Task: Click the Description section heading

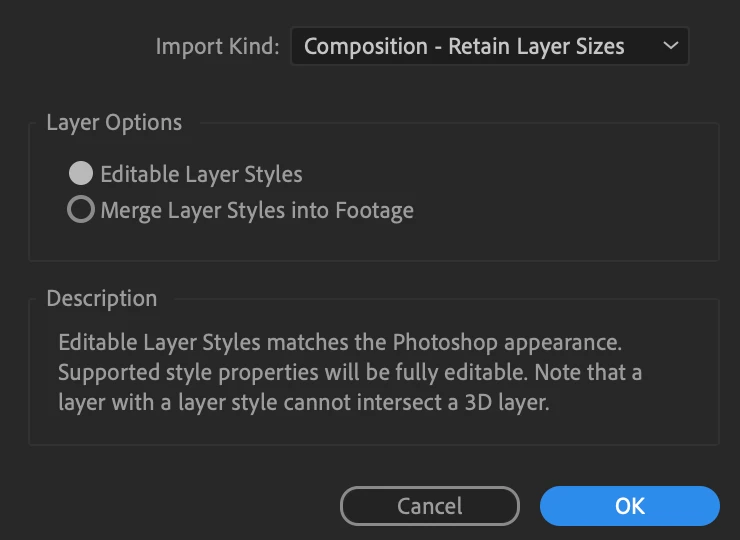Action: tap(102, 298)
